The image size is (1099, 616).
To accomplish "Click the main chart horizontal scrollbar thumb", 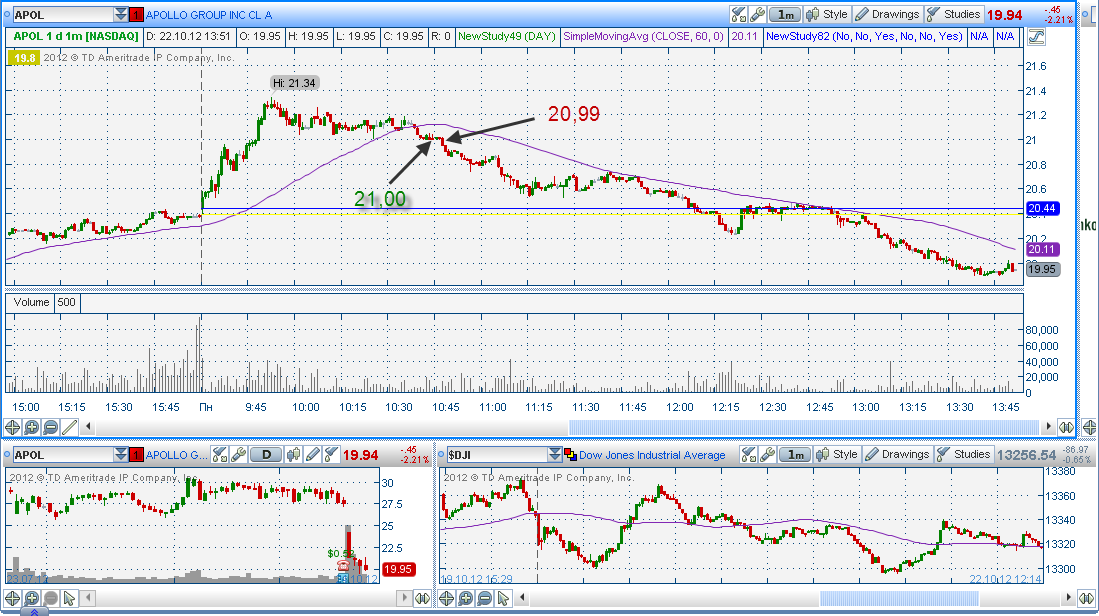I will (x=803, y=426).
